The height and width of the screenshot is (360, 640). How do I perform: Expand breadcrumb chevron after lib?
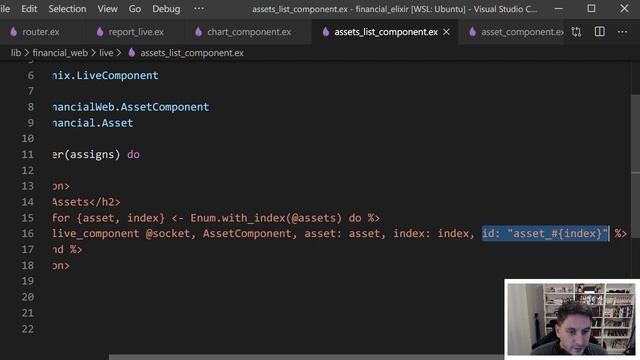click(27, 53)
